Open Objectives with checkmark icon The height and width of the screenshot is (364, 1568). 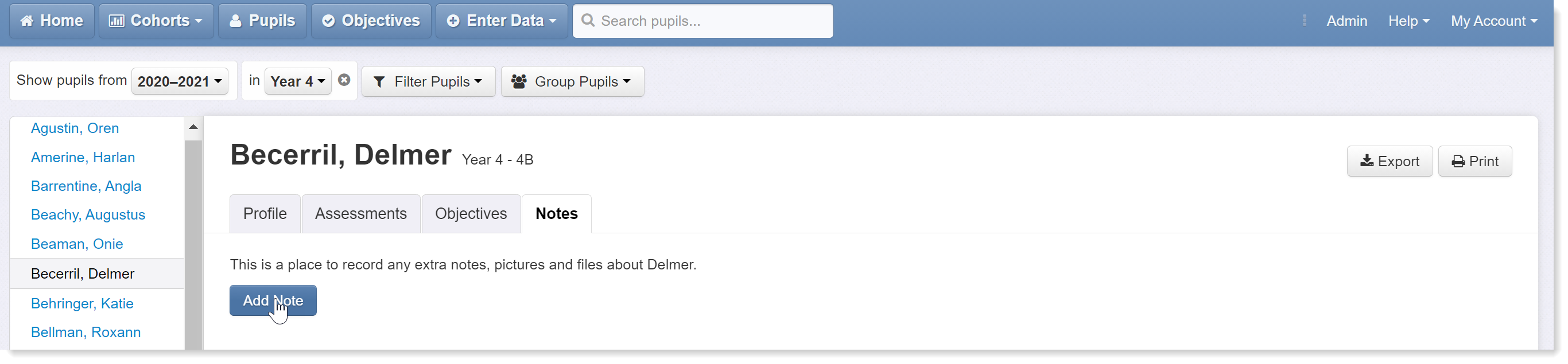pos(328,21)
